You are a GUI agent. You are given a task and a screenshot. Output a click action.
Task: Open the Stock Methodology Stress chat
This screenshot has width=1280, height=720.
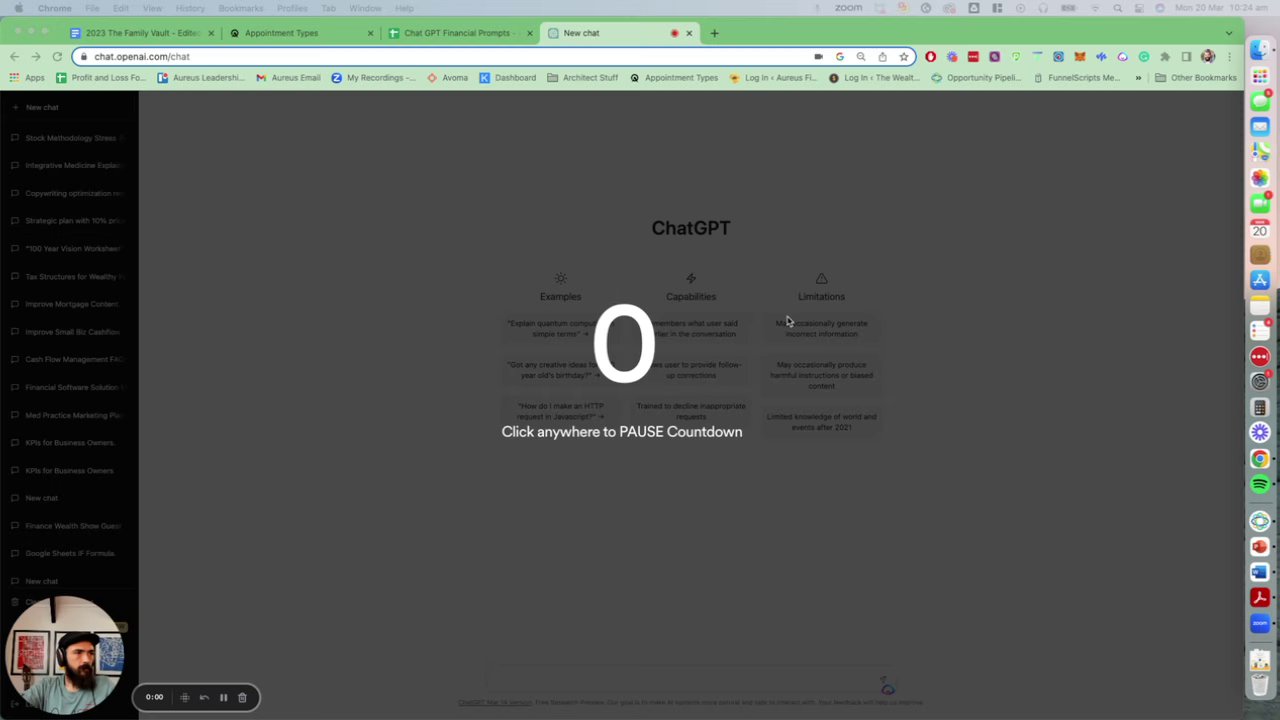coord(69,138)
